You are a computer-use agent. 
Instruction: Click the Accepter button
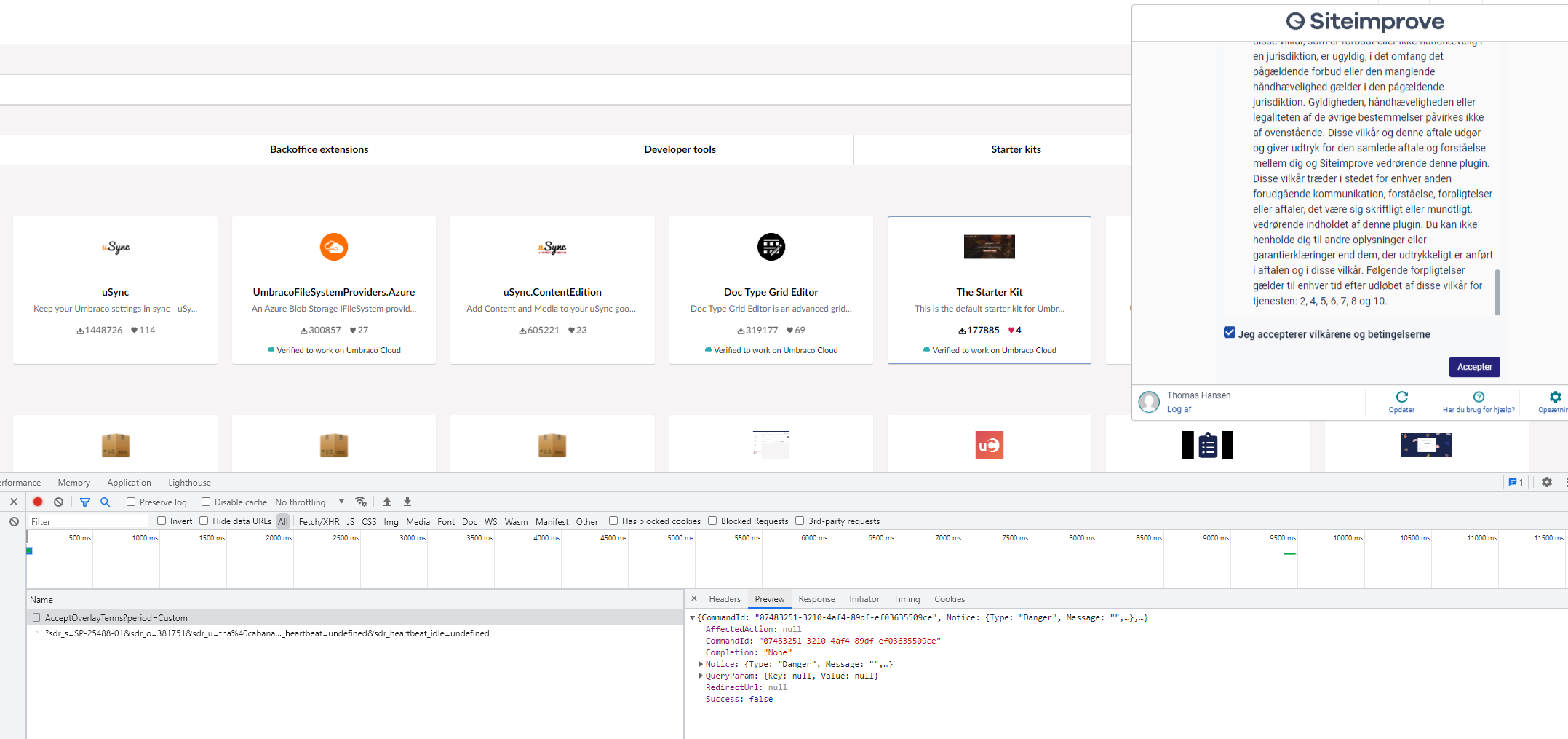[1474, 367]
